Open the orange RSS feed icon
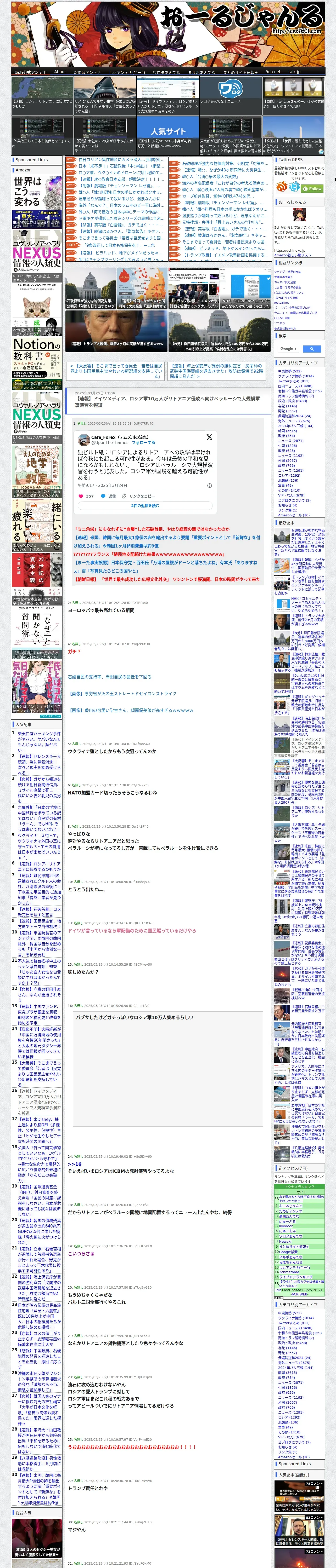The height and width of the screenshot is (1568, 336). click(282, 187)
